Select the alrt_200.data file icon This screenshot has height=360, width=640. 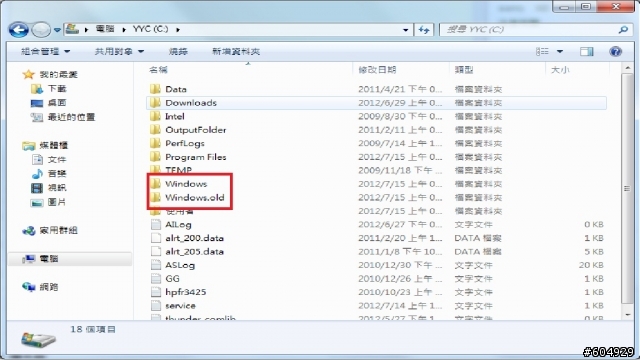[x=156, y=238]
